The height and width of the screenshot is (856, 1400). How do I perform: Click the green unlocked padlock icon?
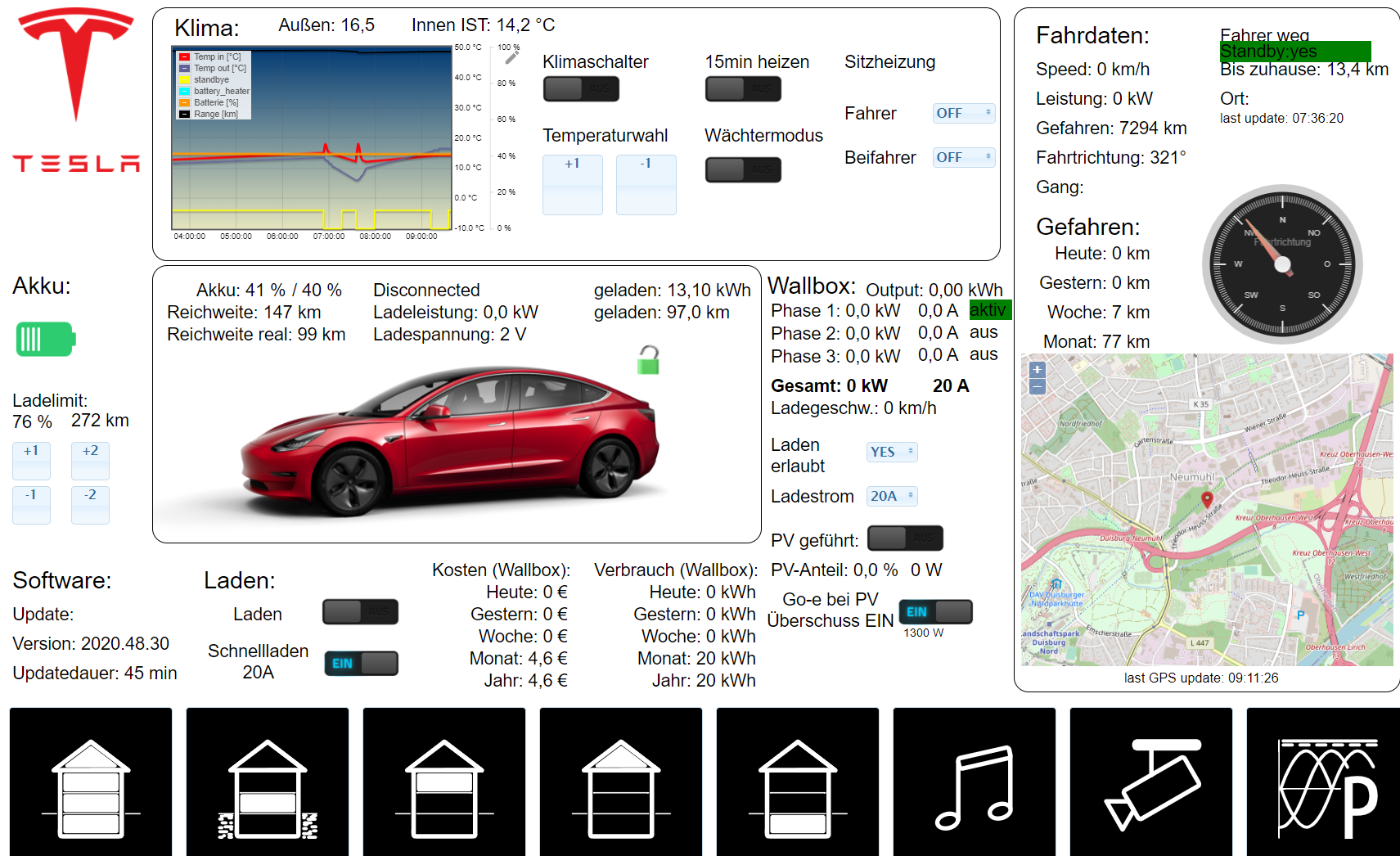point(649,359)
